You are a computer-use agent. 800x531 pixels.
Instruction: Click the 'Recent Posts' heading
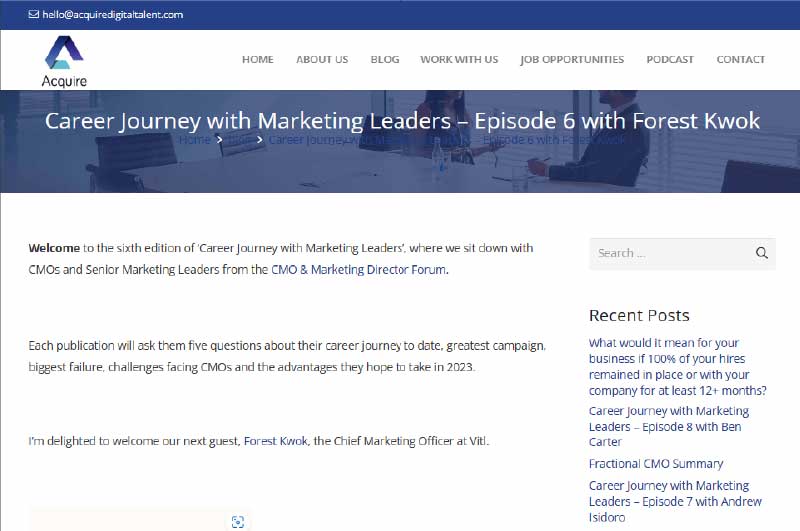(x=639, y=315)
